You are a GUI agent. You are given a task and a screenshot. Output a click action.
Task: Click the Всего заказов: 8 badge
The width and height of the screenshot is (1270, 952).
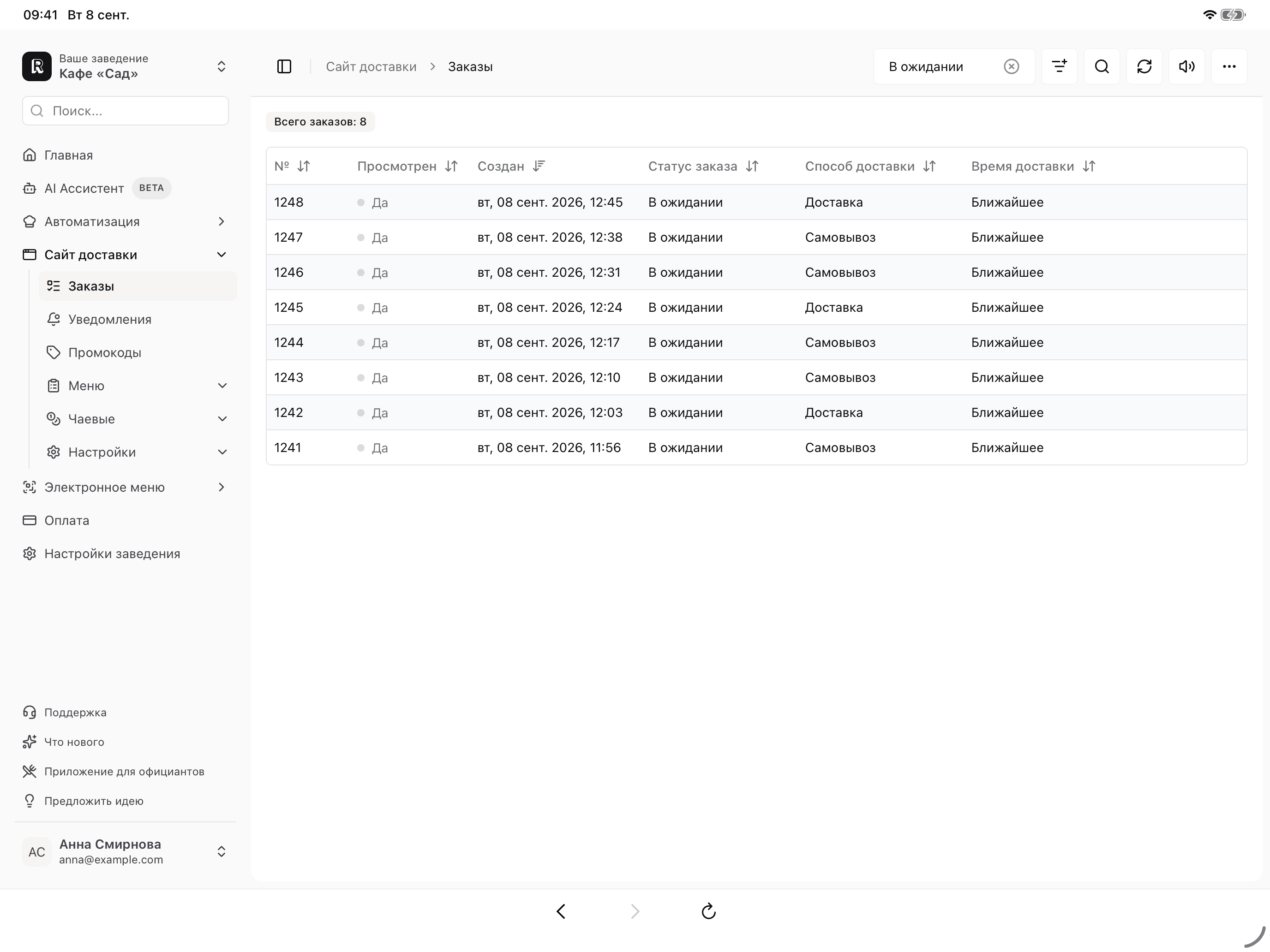click(x=320, y=122)
